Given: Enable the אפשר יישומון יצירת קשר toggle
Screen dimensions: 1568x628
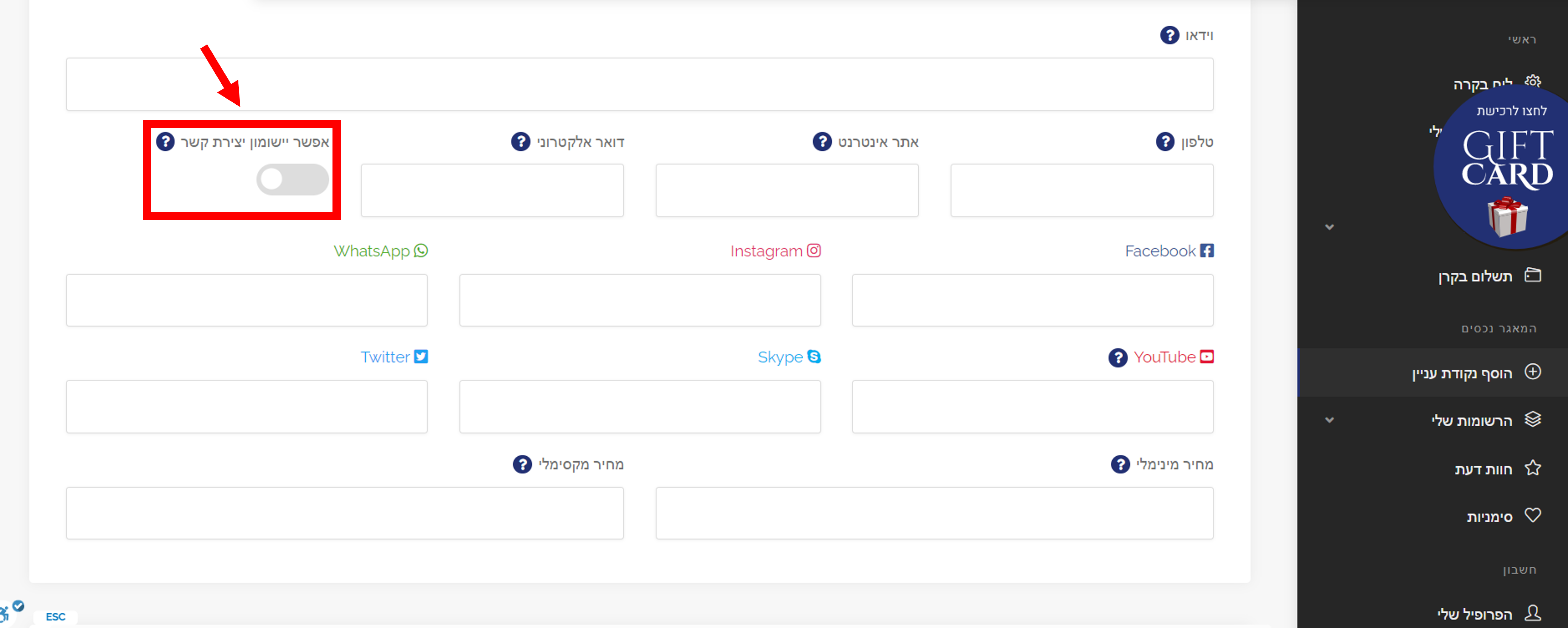Looking at the screenshot, I should click(292, 180).
